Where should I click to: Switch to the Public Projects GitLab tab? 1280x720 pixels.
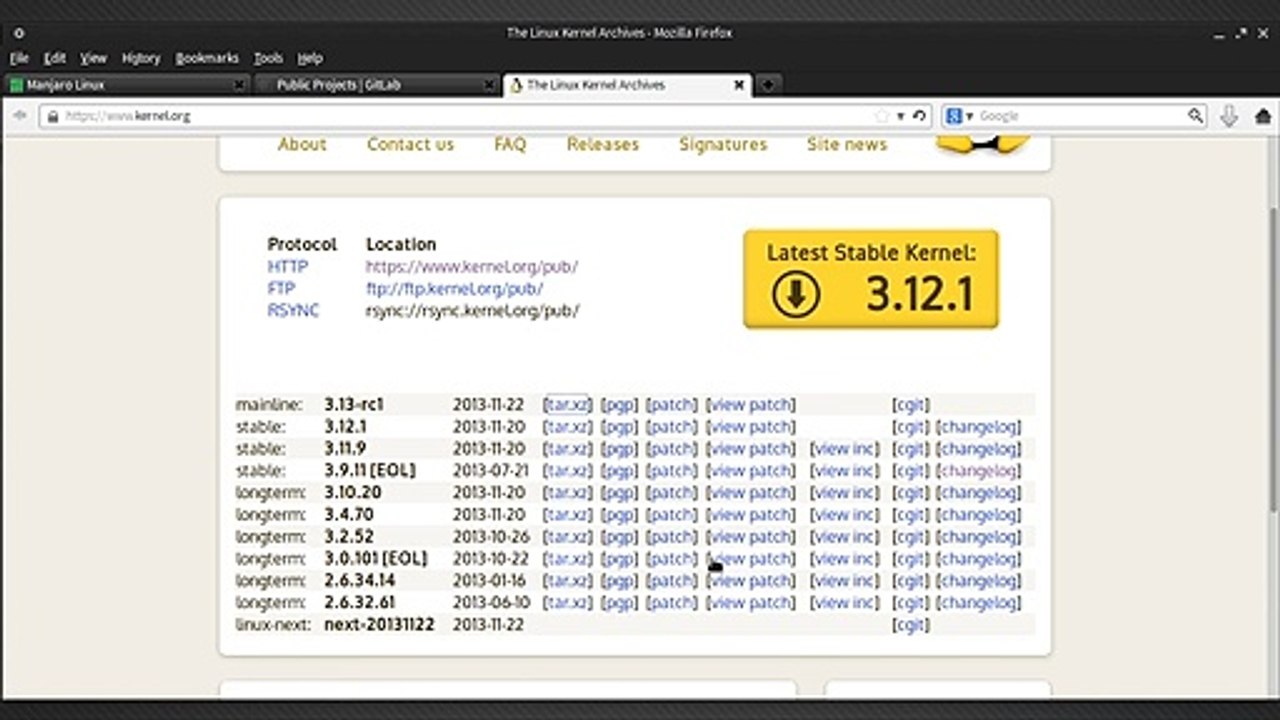tap(377, 85)
